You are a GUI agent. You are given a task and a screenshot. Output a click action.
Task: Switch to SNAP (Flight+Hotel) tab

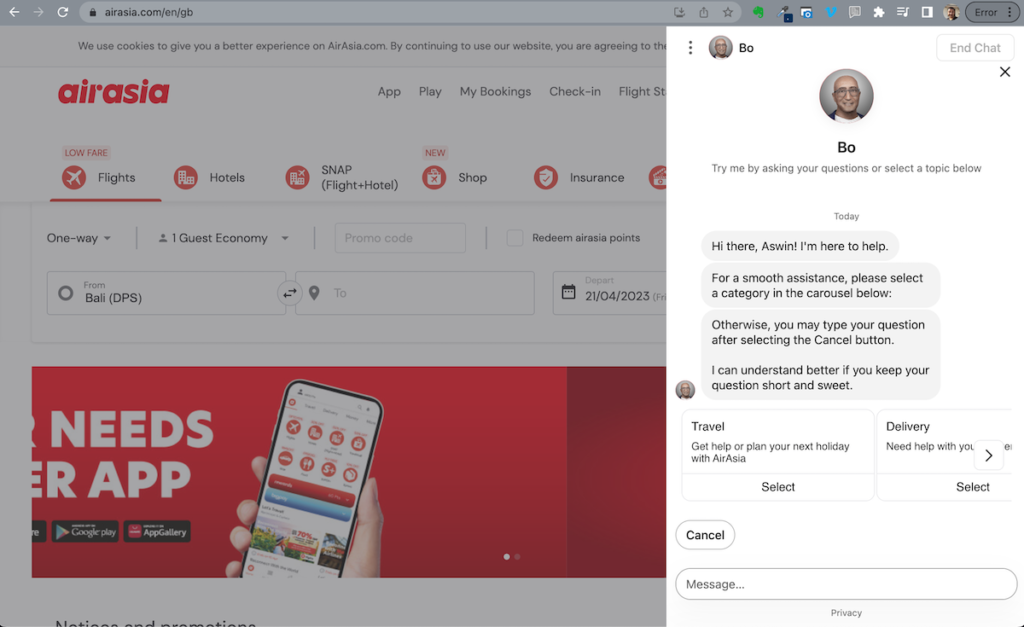pyautogui.click(x=342, y=177)
